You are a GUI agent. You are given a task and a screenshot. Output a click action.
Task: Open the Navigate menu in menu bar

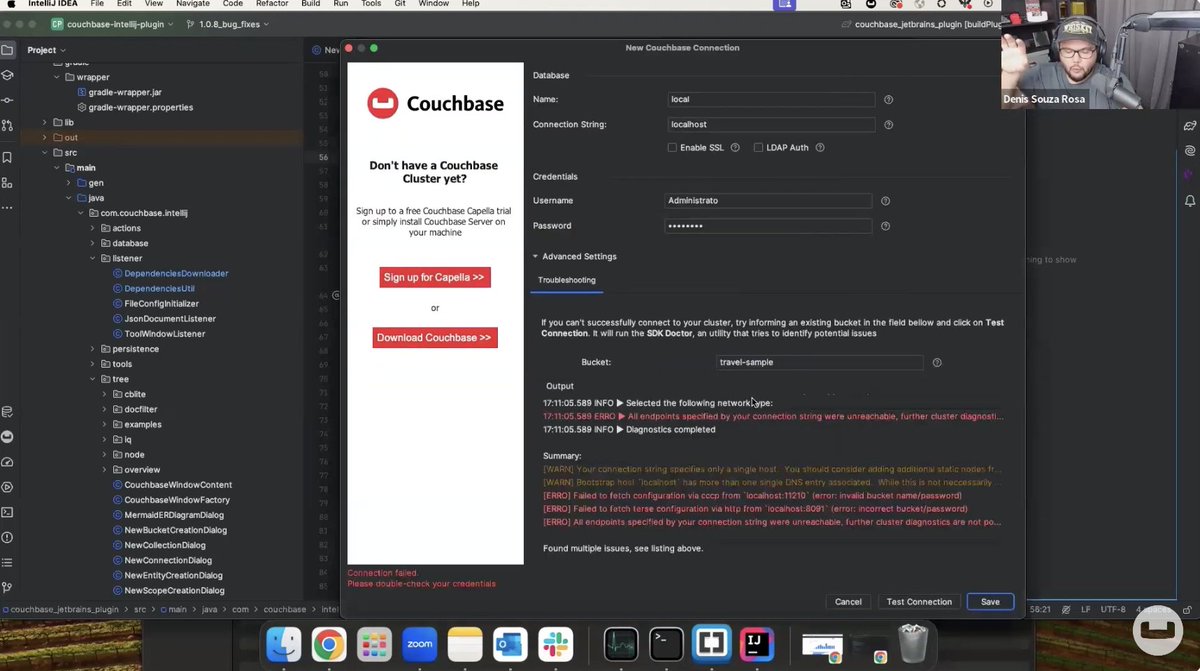pos(193,4)
